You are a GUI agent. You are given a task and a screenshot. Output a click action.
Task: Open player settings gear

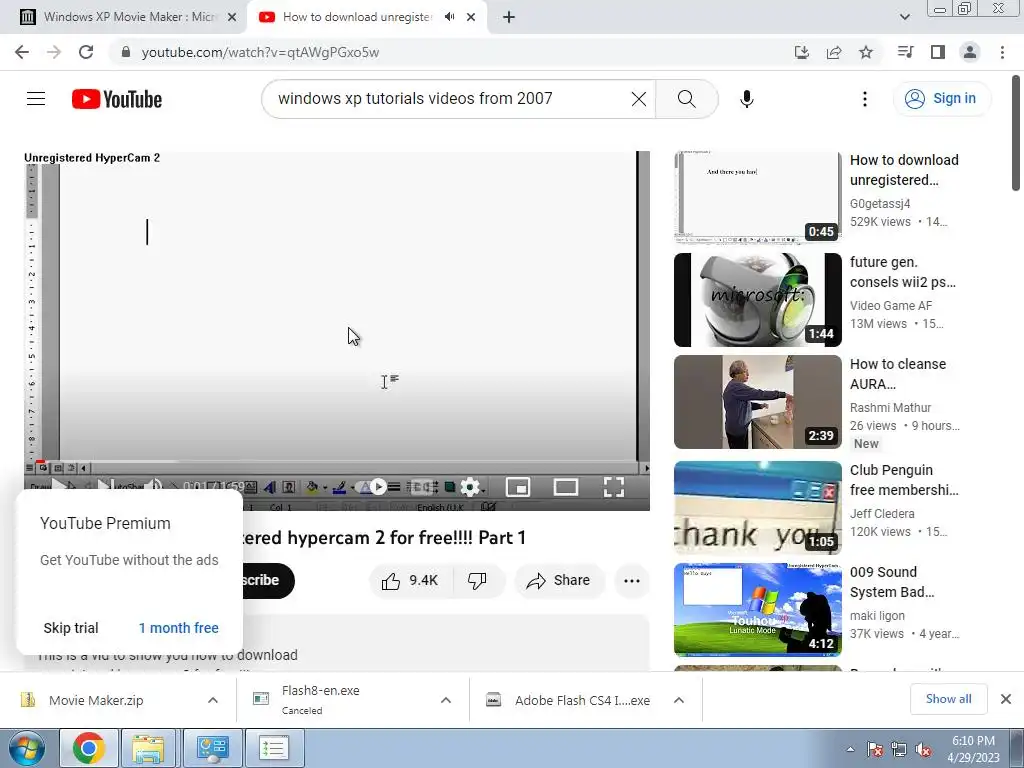coord(470,487)
